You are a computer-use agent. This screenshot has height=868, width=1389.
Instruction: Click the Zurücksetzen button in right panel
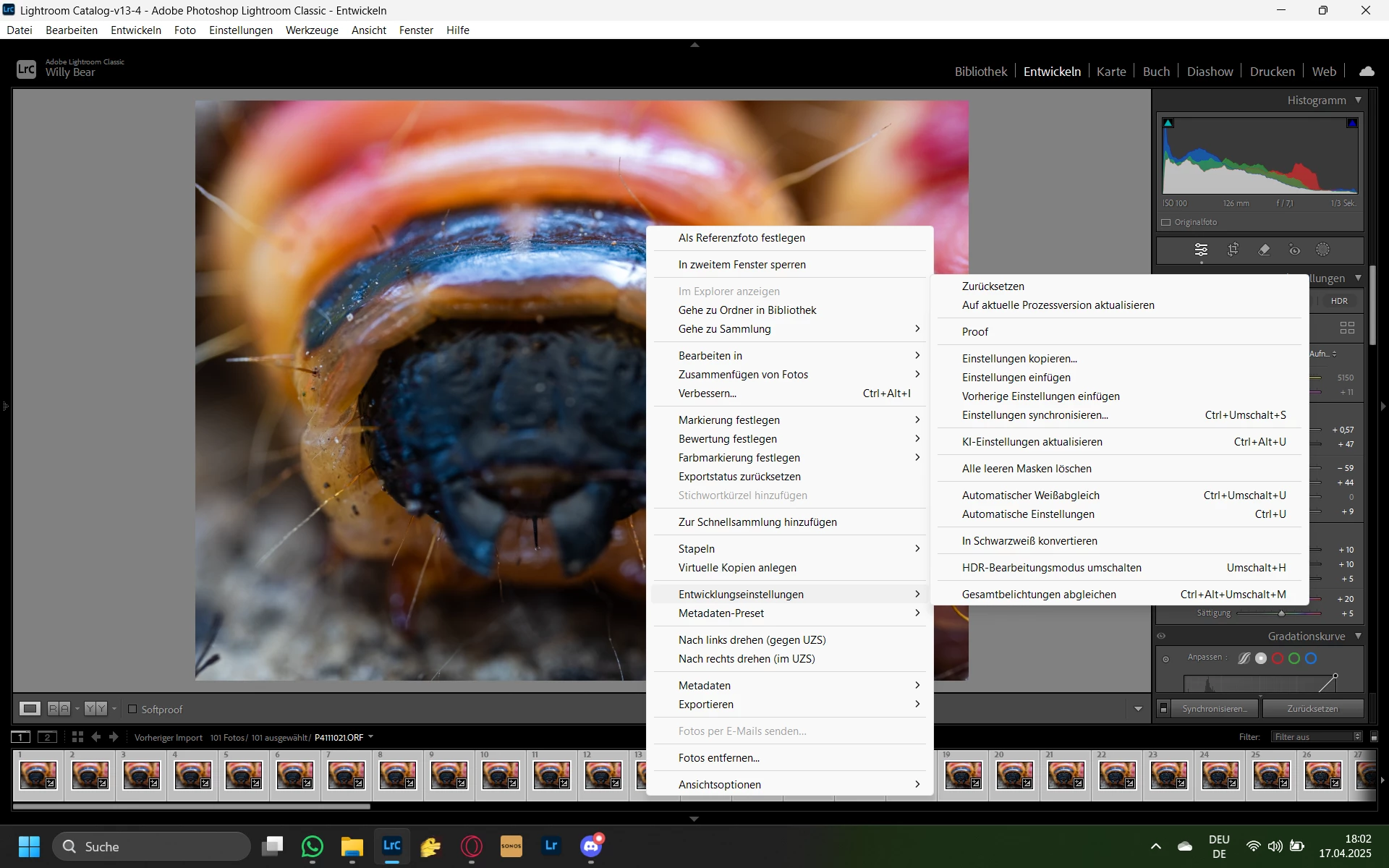[x=1312, y=709]
